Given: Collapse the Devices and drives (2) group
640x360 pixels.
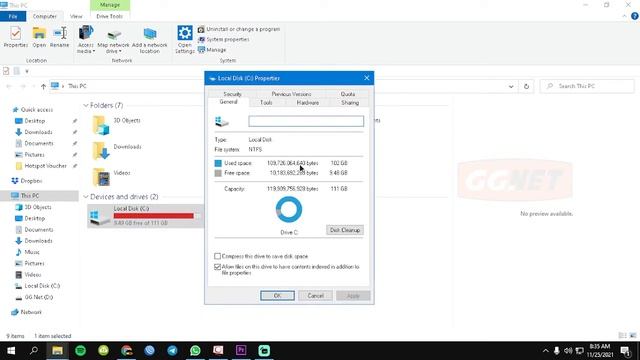Looking at the screenshot, I should tap(86, 197).
